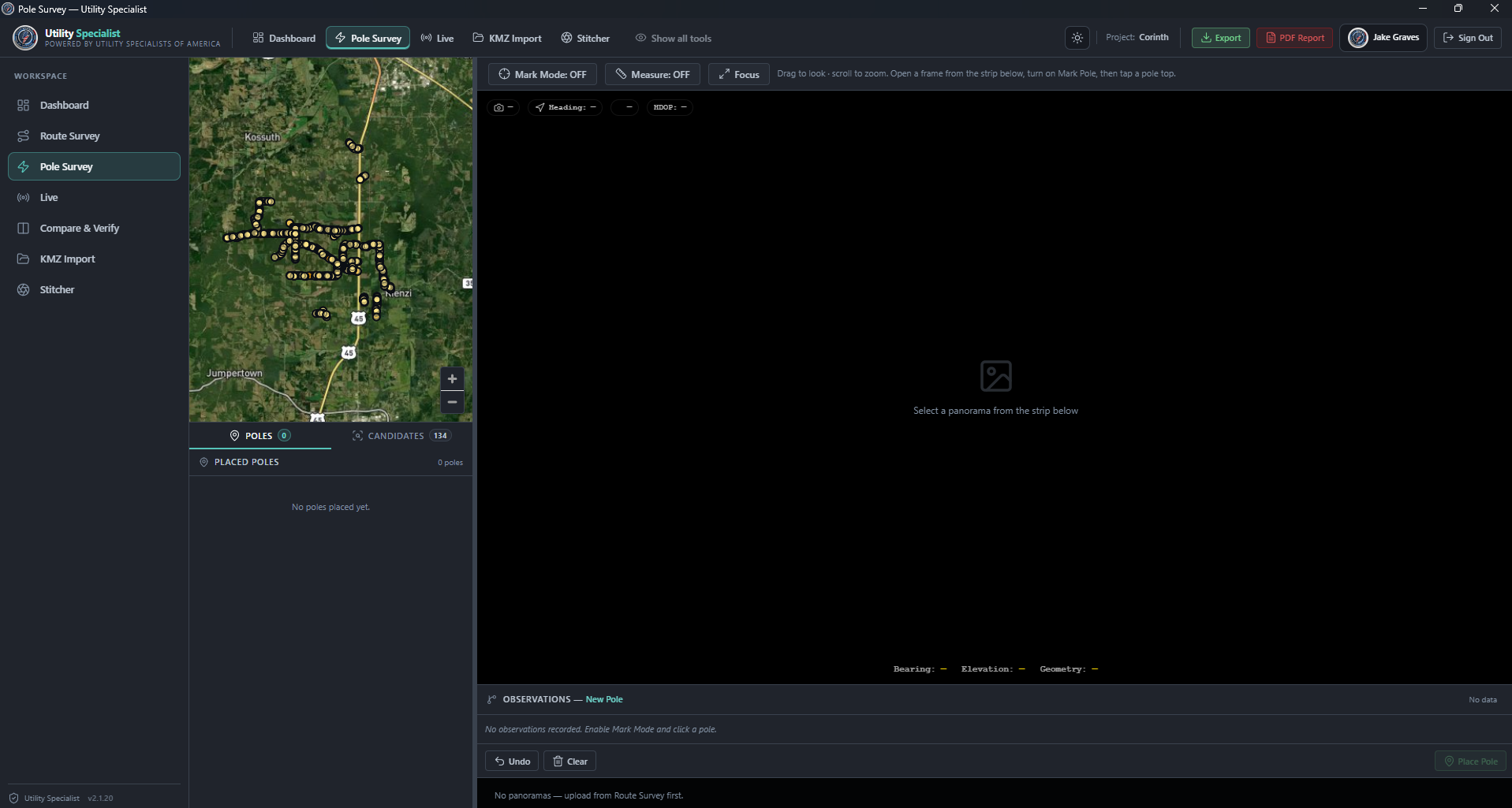1512x808 pixels.
Task: Click the Observations branch icon
Action: tap(492, 699)
